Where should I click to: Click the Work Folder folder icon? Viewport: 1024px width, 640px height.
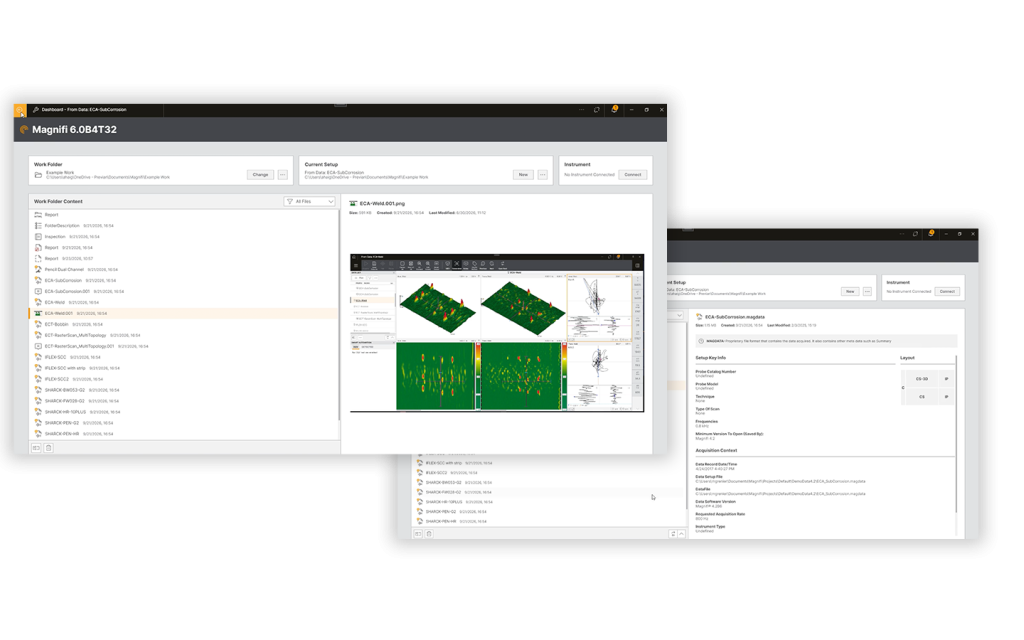click(x=39, y=175)
